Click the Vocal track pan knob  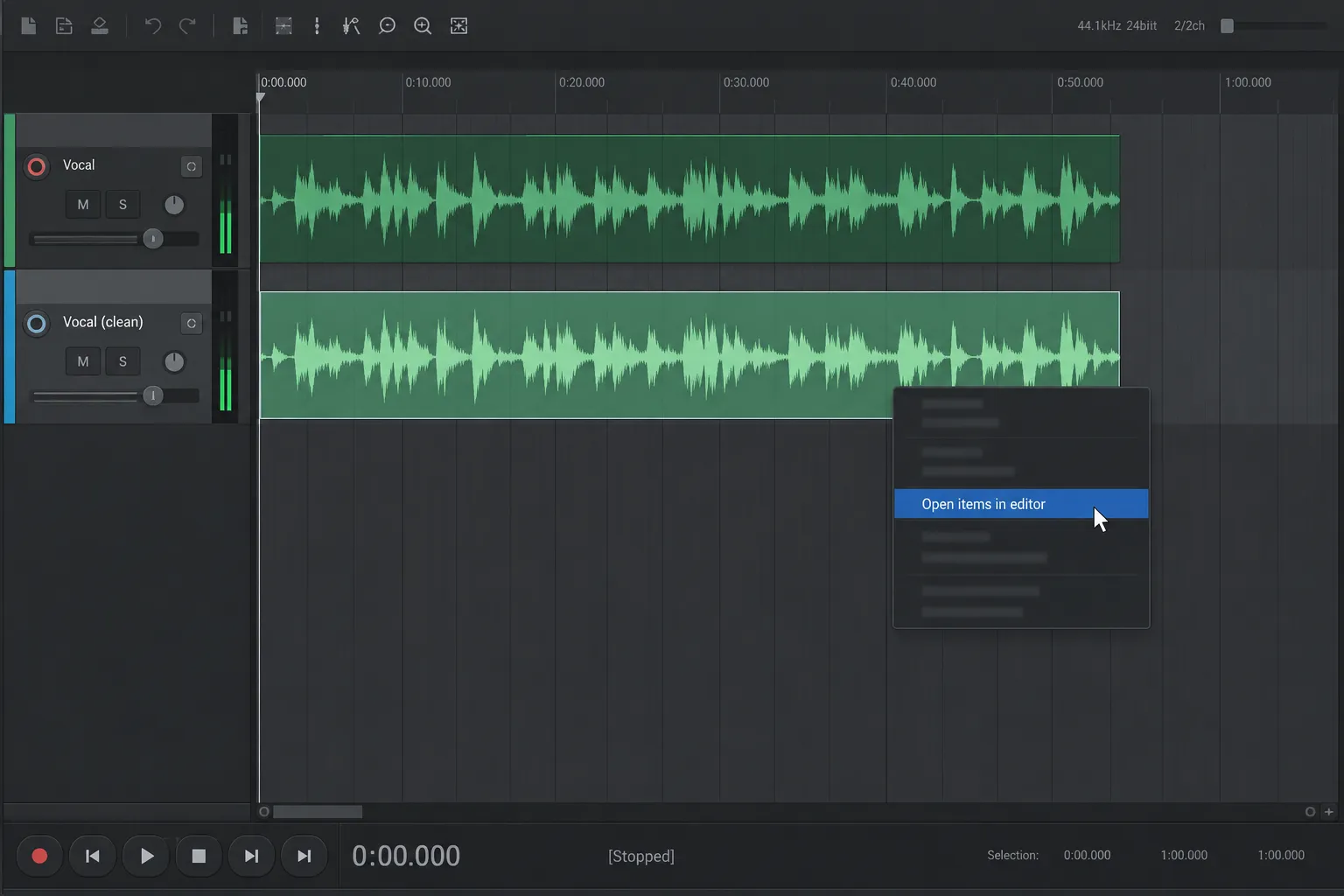coord(174,205)
